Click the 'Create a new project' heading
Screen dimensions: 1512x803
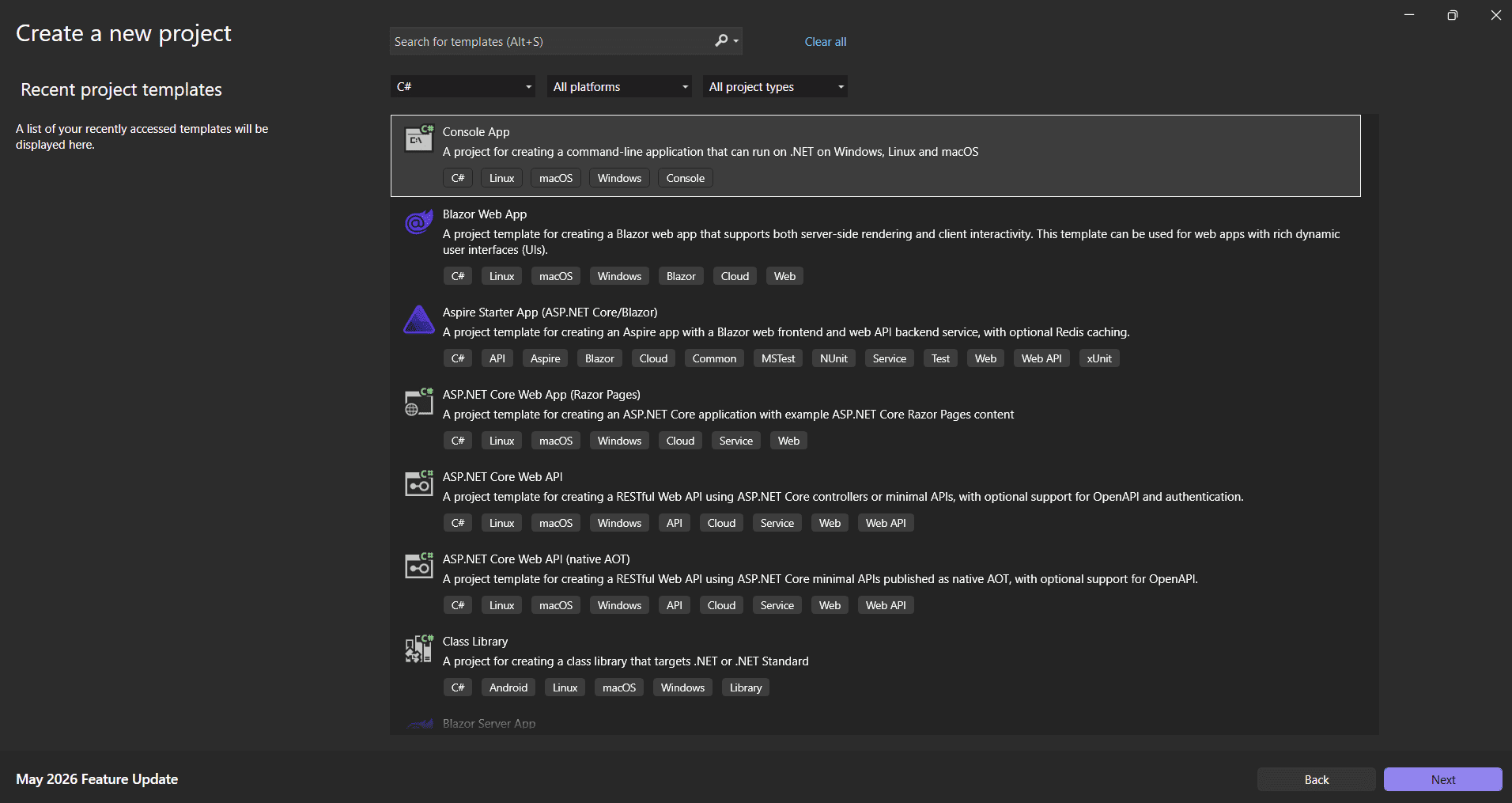123,33
